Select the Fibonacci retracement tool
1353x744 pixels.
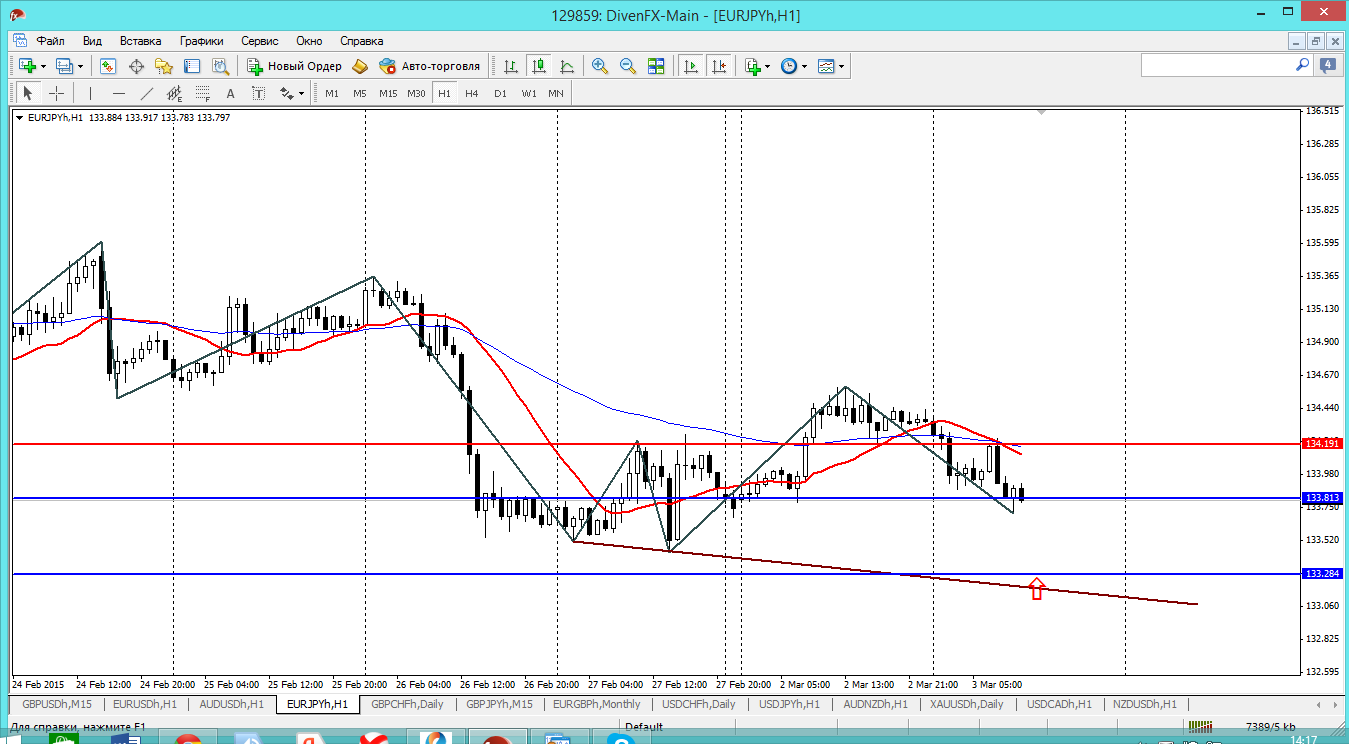[x=202, y=93]
